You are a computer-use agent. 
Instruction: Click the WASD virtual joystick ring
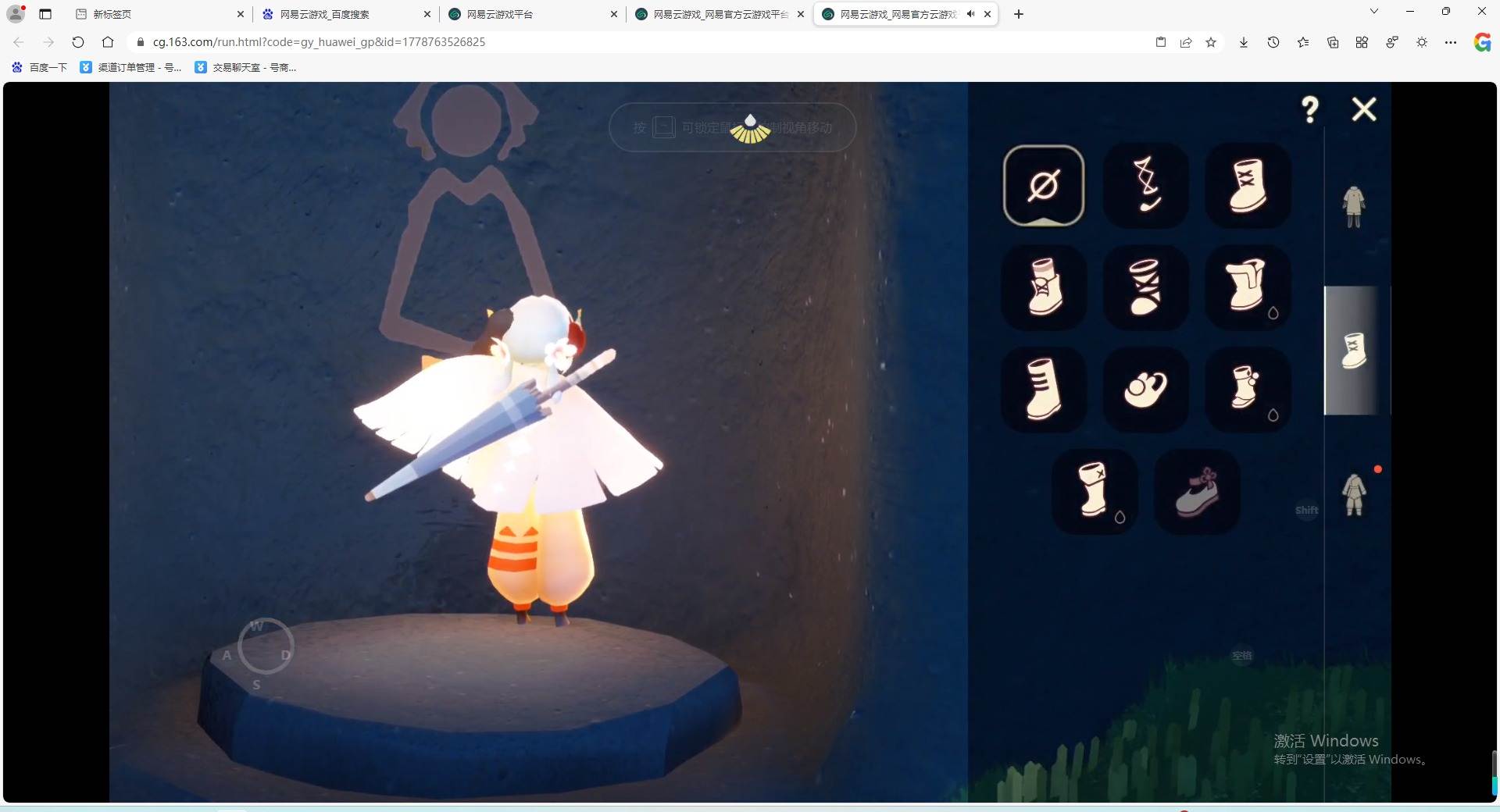coord(266,646)
